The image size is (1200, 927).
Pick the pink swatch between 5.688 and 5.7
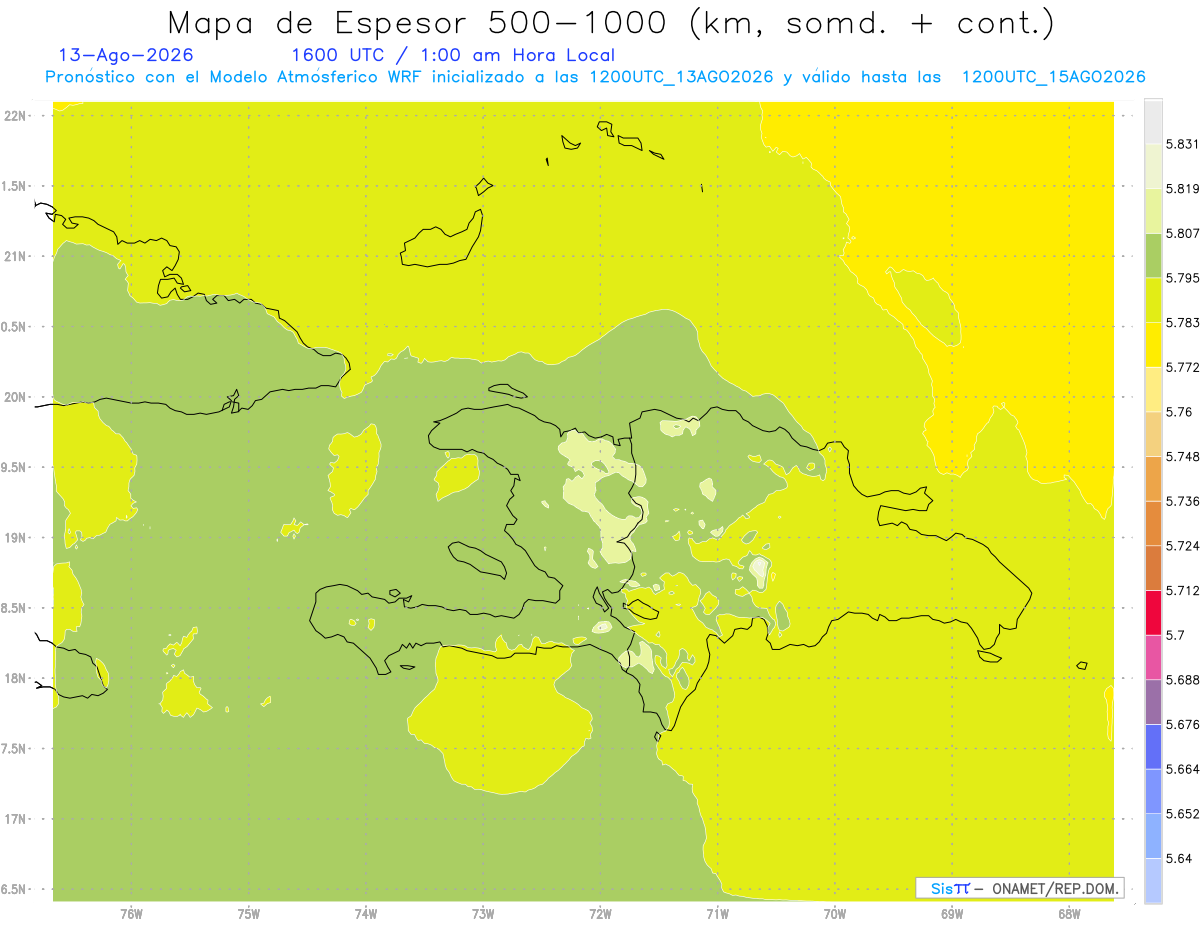[1153, 657]
